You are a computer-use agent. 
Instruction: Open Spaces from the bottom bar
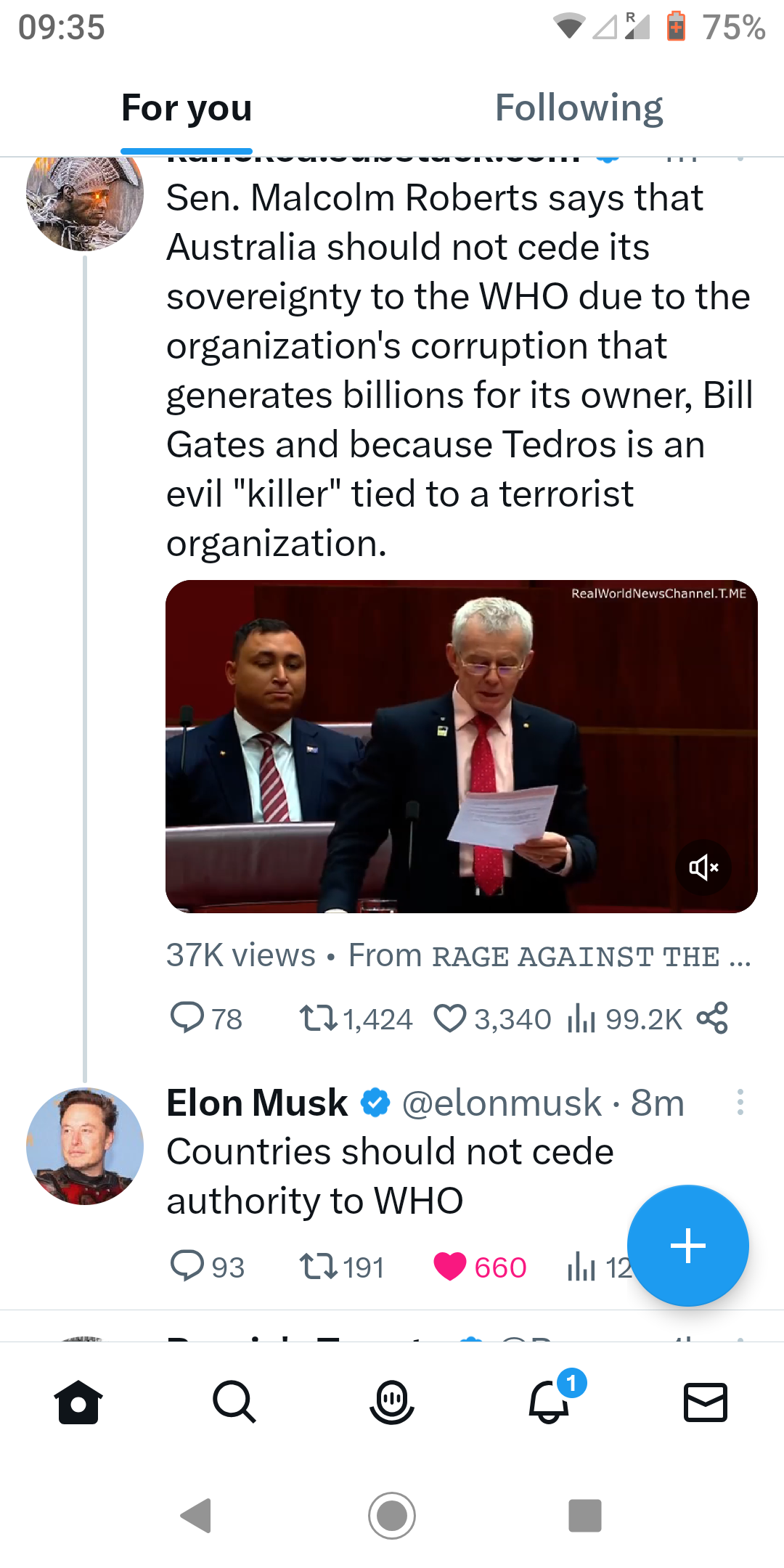[x=391, y=1402]
